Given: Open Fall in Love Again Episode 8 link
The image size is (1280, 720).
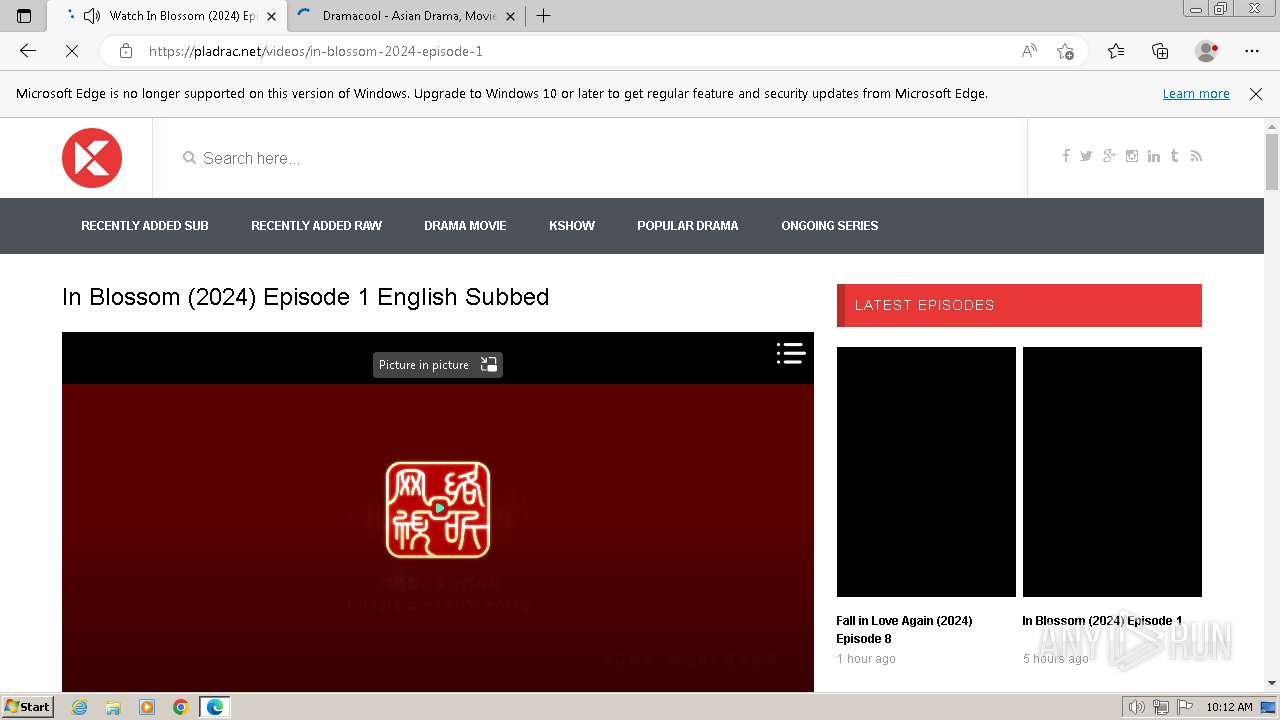Looking at the screenshot, I should point(904,630).
